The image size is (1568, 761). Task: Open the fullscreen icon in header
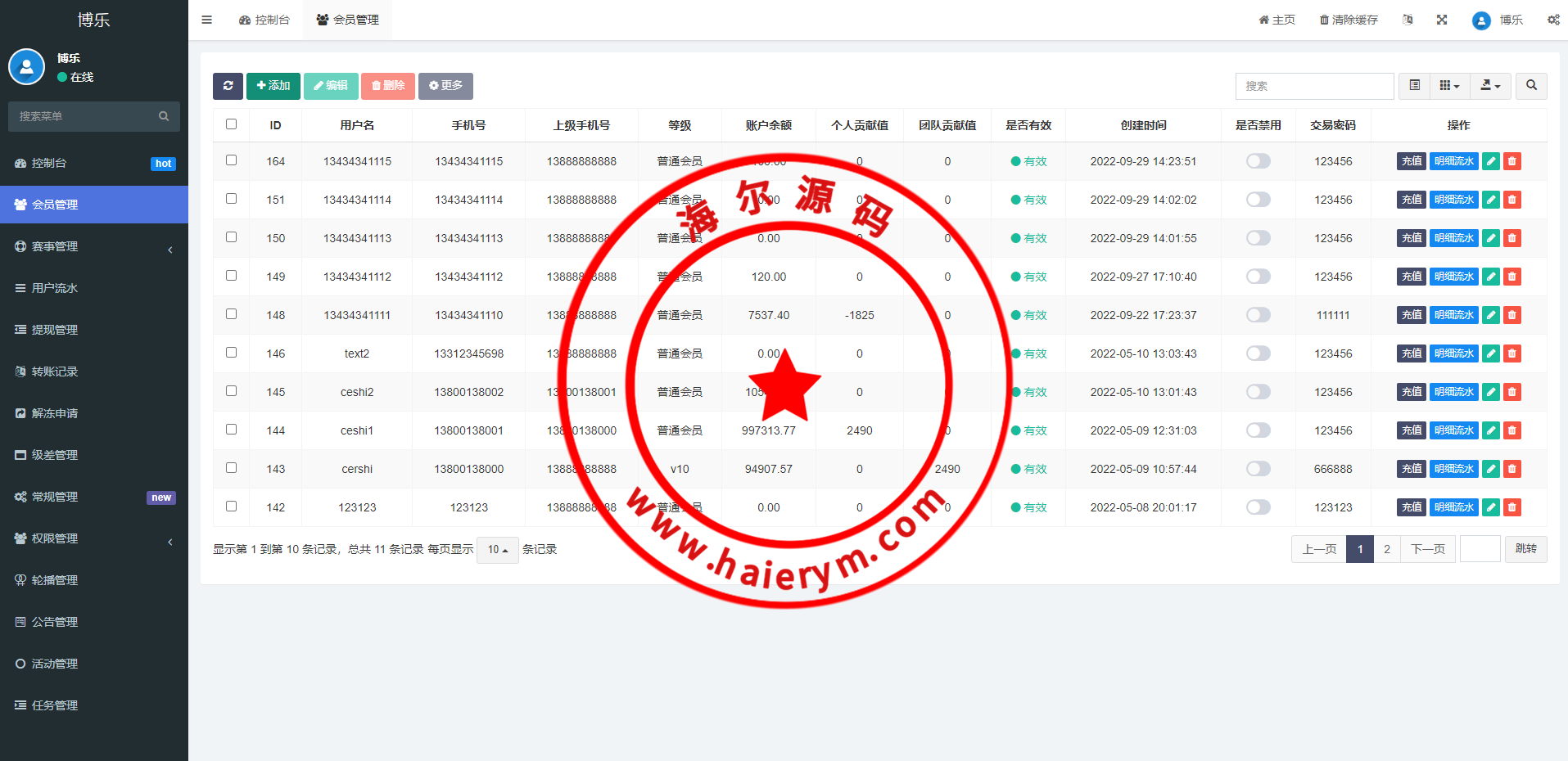1442,20
